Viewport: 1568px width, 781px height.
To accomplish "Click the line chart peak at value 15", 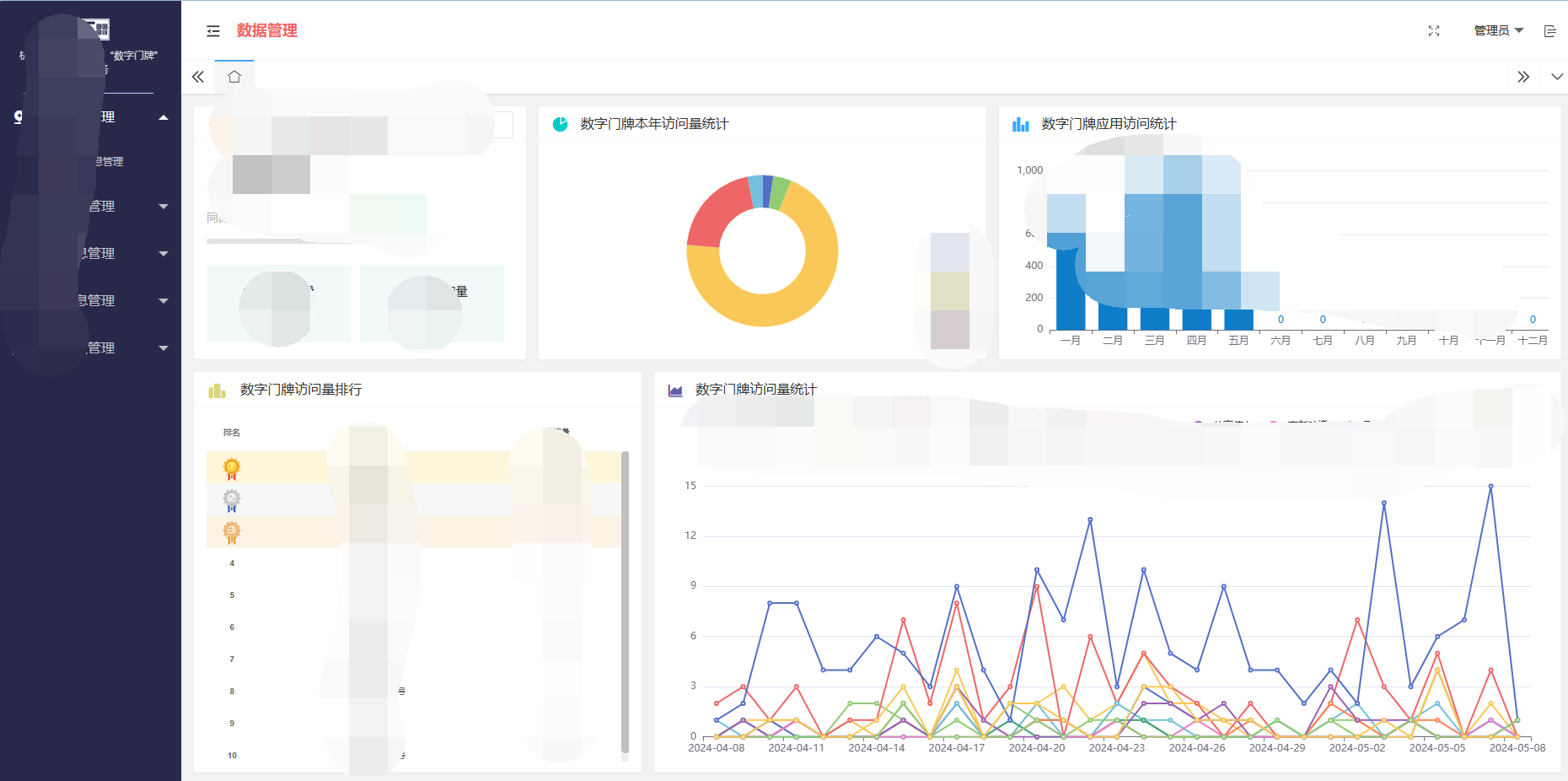I will 1490,487.
